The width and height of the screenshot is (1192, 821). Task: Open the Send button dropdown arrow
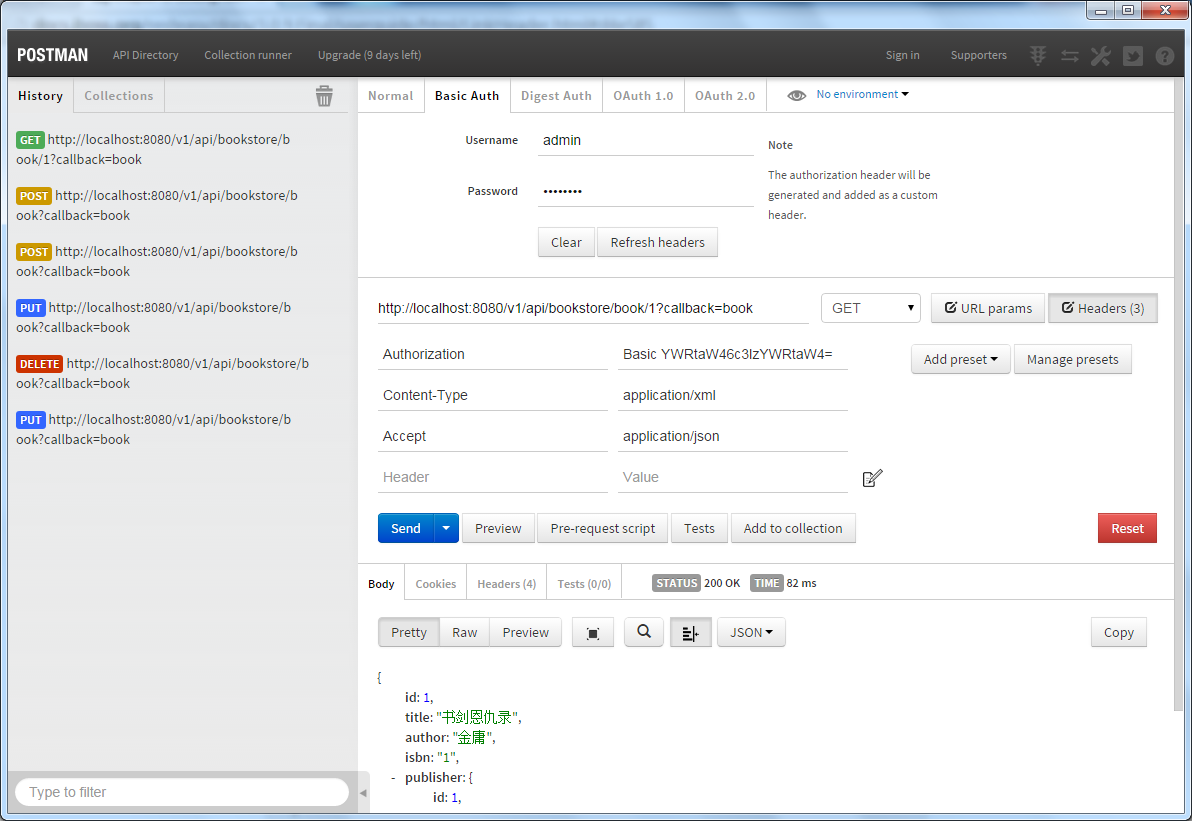[x=446, y=528]
